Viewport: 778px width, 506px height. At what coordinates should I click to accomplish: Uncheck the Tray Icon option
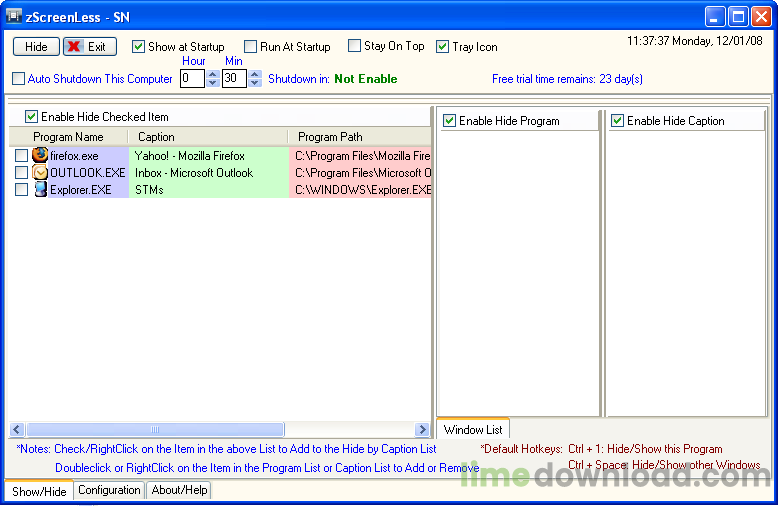pos(443,47)
